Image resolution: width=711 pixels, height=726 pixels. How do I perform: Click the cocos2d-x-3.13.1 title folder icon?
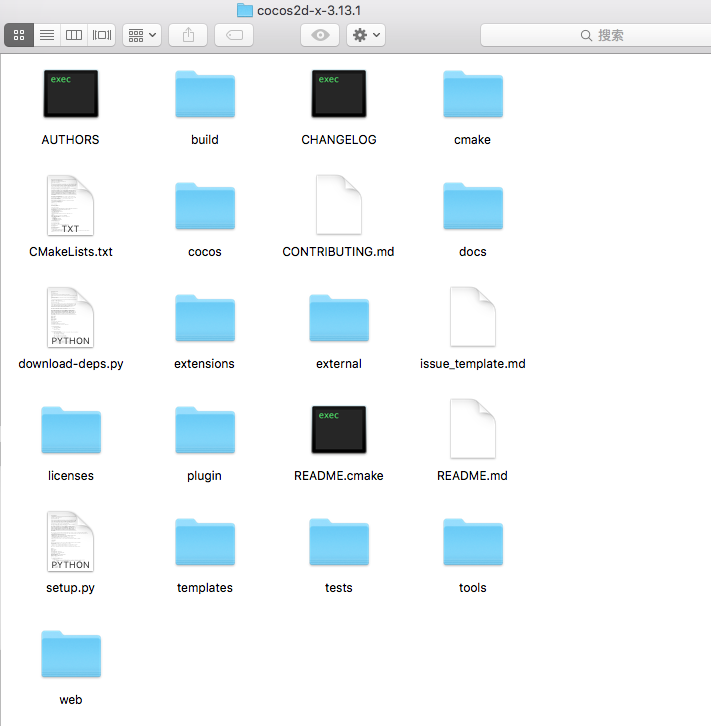245,10
